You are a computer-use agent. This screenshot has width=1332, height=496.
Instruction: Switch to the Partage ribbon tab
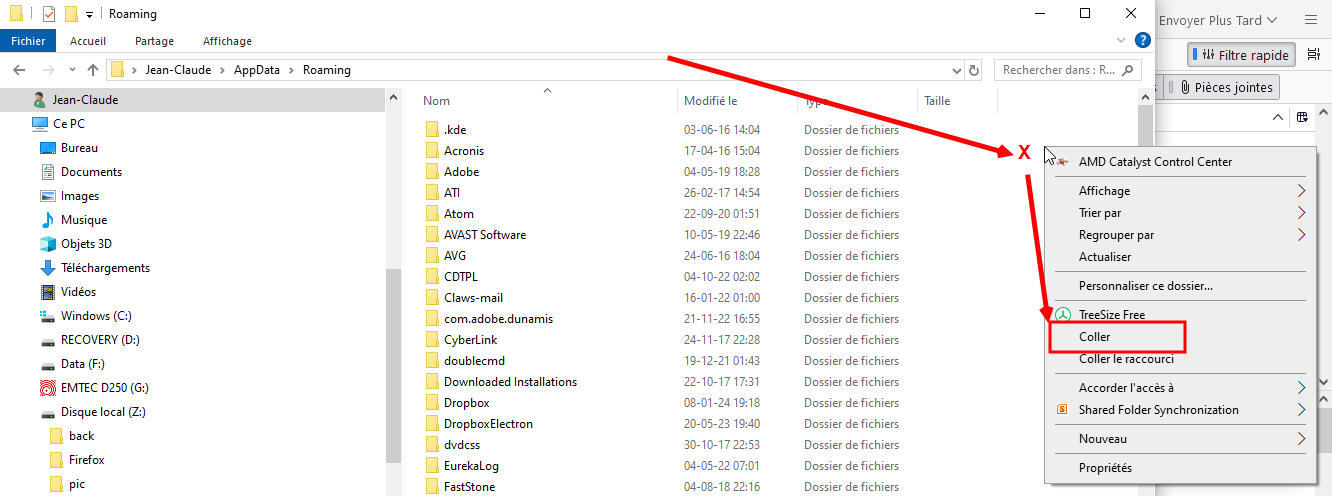(x=154, y=41)
